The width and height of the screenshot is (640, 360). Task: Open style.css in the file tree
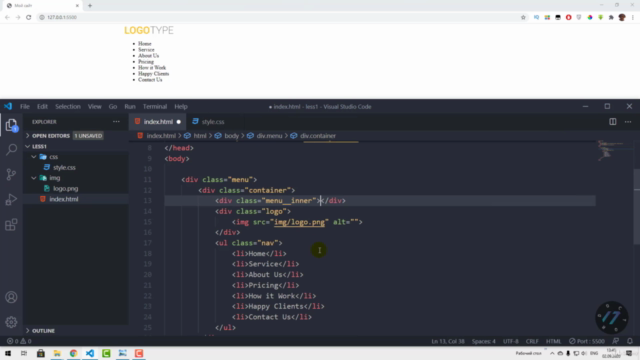pos(64,167)
